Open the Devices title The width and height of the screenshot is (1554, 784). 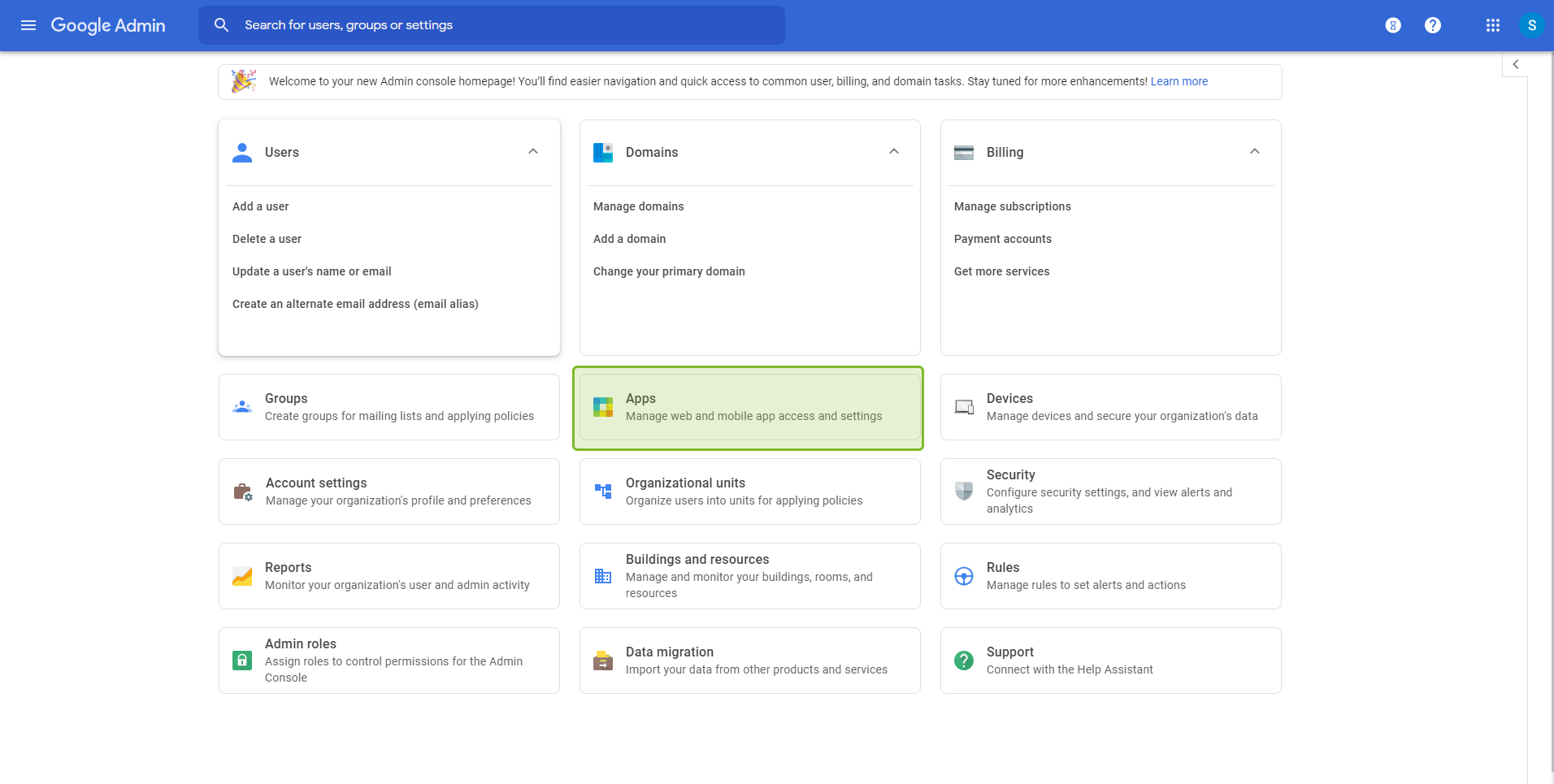click(x=1010, y=399)
